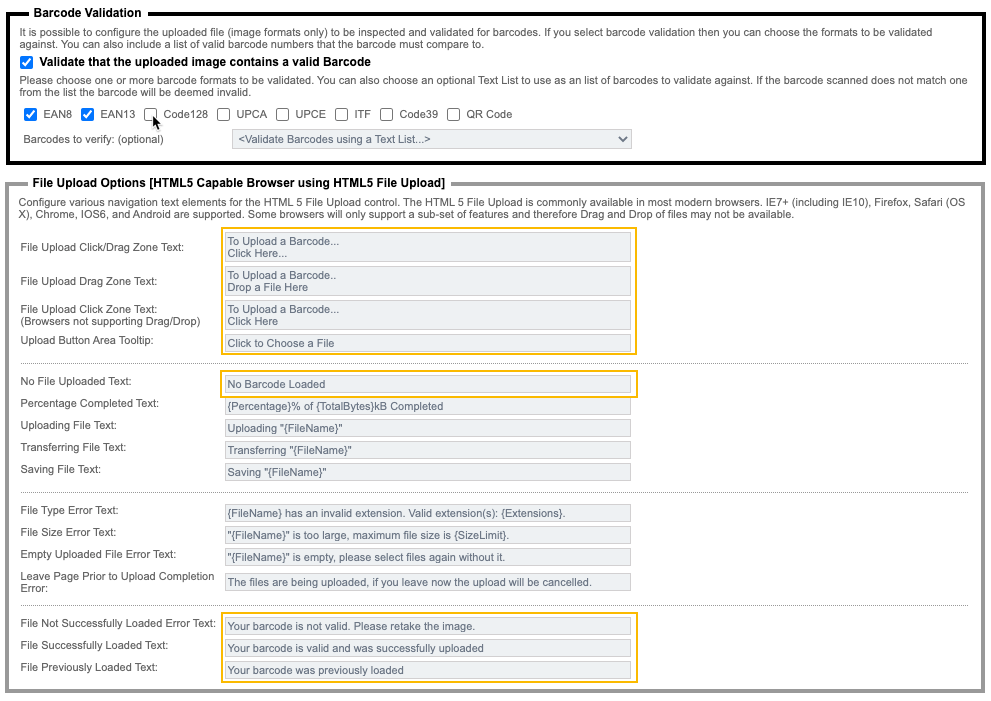Focus the No File Uploaded Text field
This screenshot has height=701, width=991.
pos(428,384)
